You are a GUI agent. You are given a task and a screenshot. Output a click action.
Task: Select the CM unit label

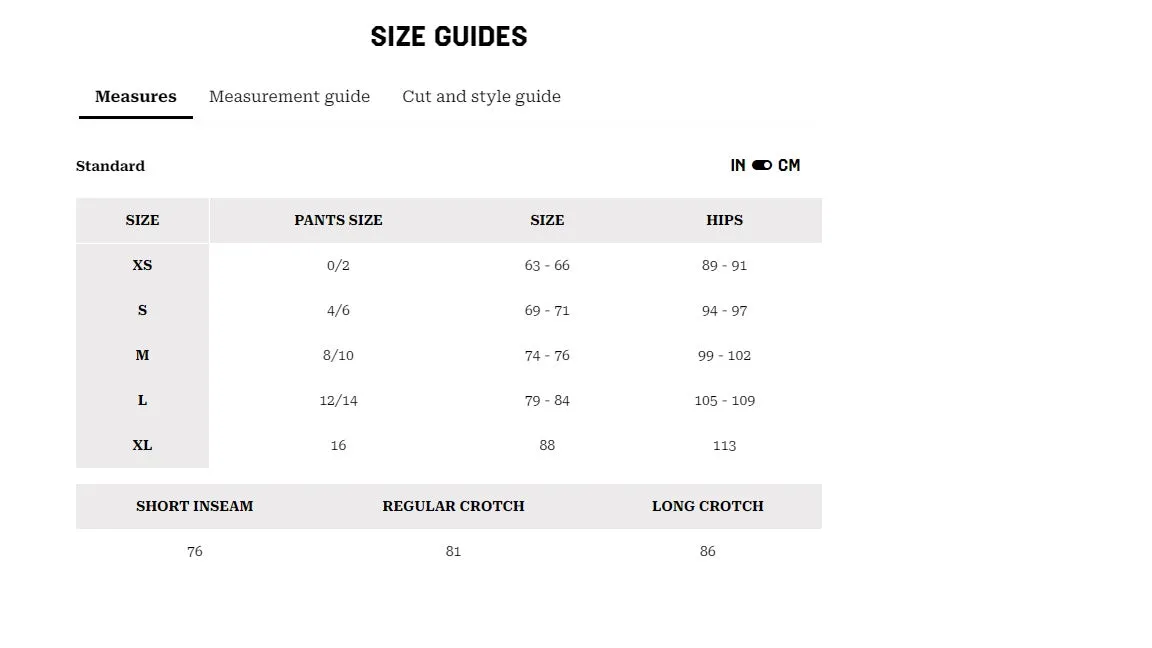click(x=789, y=165)
